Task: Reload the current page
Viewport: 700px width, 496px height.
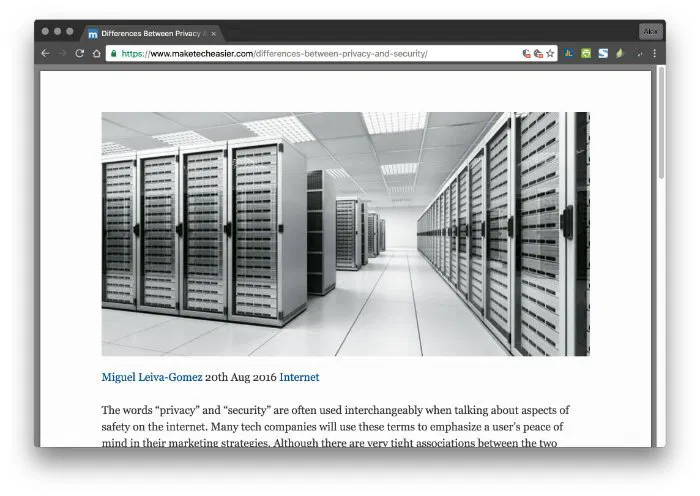Action: (80, 53)
